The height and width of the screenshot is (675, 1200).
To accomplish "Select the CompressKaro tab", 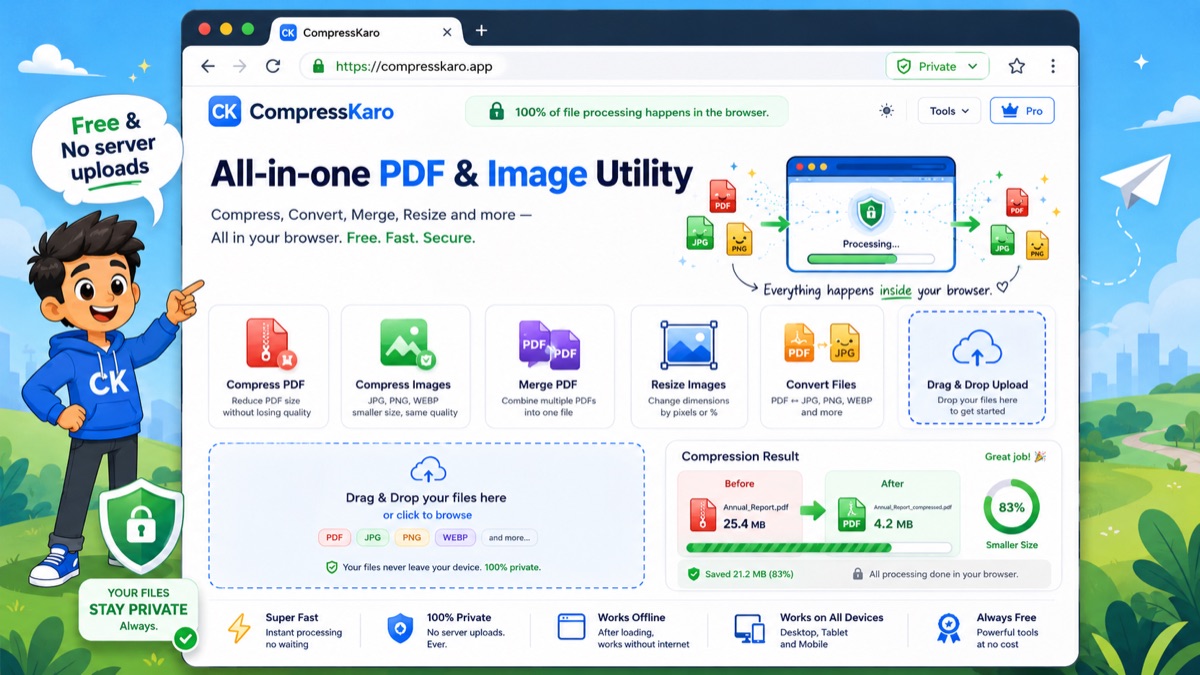I will coord(367,32).
